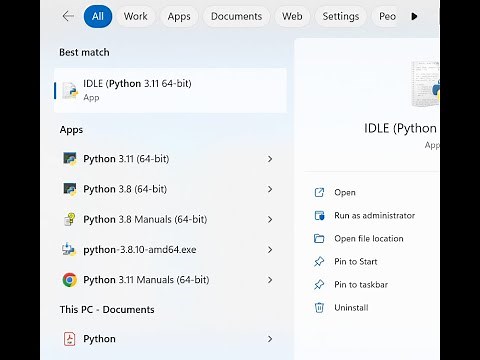
Task: Switch to the Web filter tab
Action: pyautogui.click(x=292, y=16)
